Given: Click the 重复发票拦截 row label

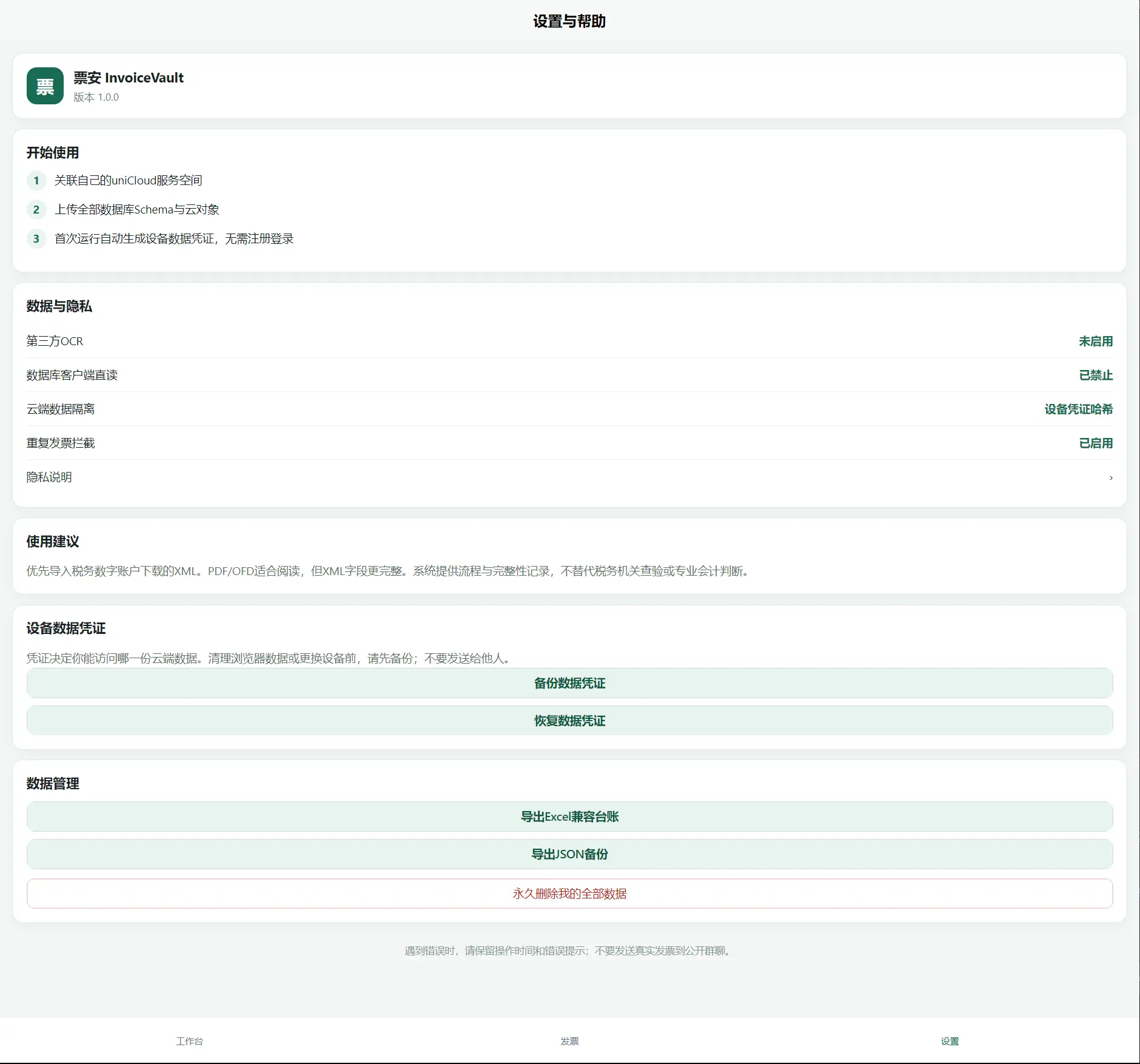Looking at the screenshot, I should point(61,443).
